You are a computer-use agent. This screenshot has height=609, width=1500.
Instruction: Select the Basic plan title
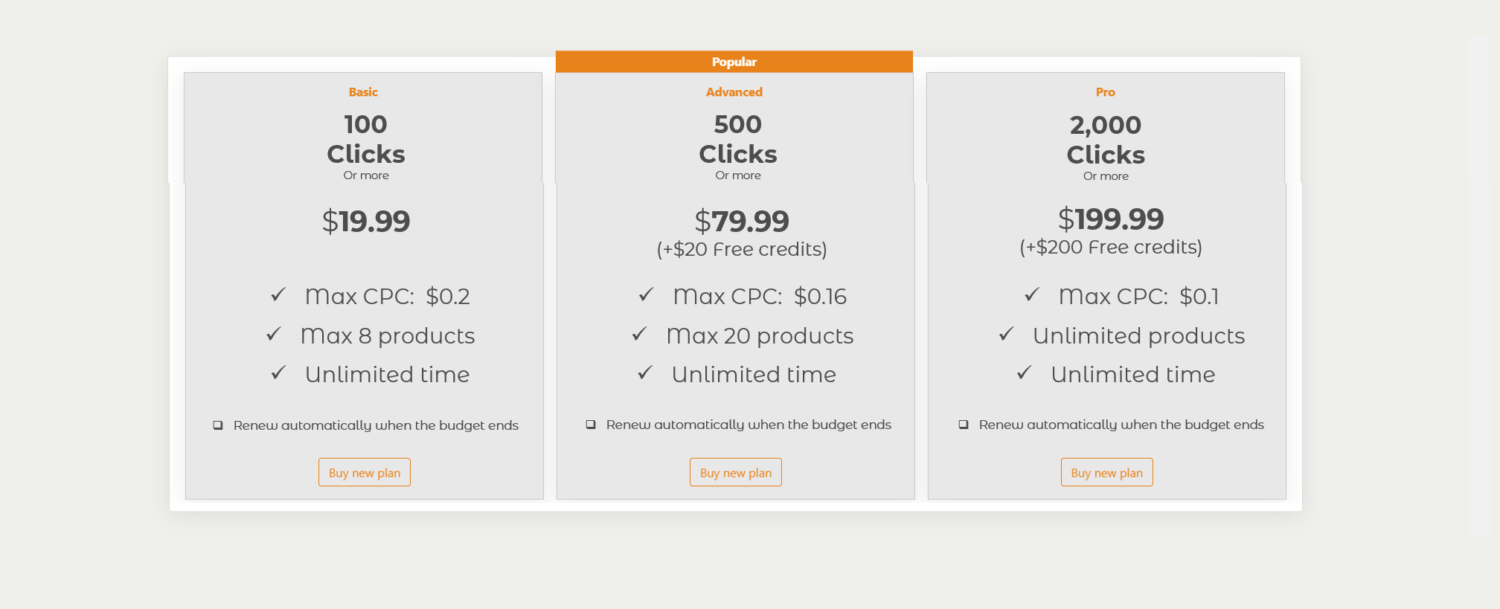[363, 92]
